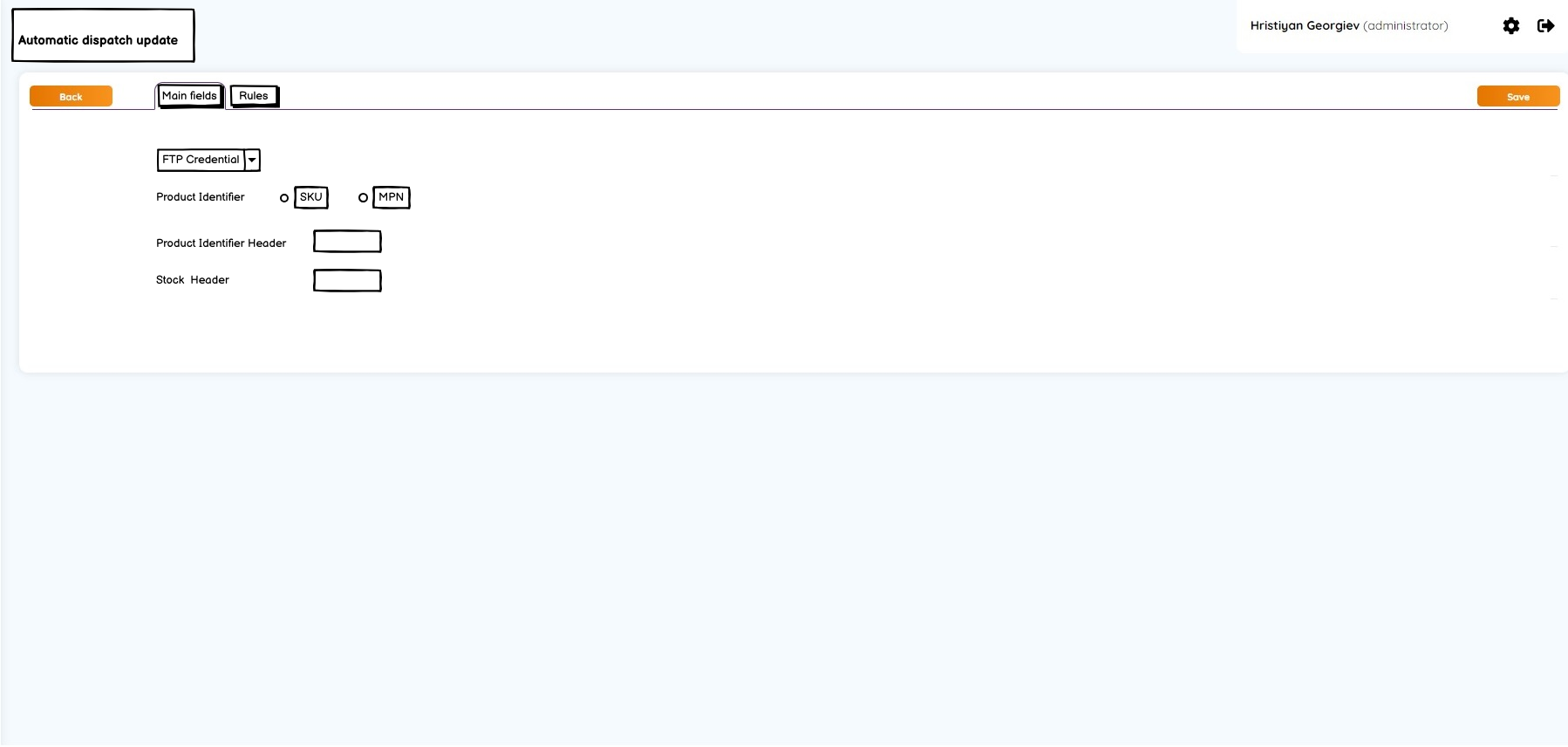The width and height of the screenshot is (1568, 747).
Task: Click the Hristiyan Georgiev user name
Action: pos(1305,26)
